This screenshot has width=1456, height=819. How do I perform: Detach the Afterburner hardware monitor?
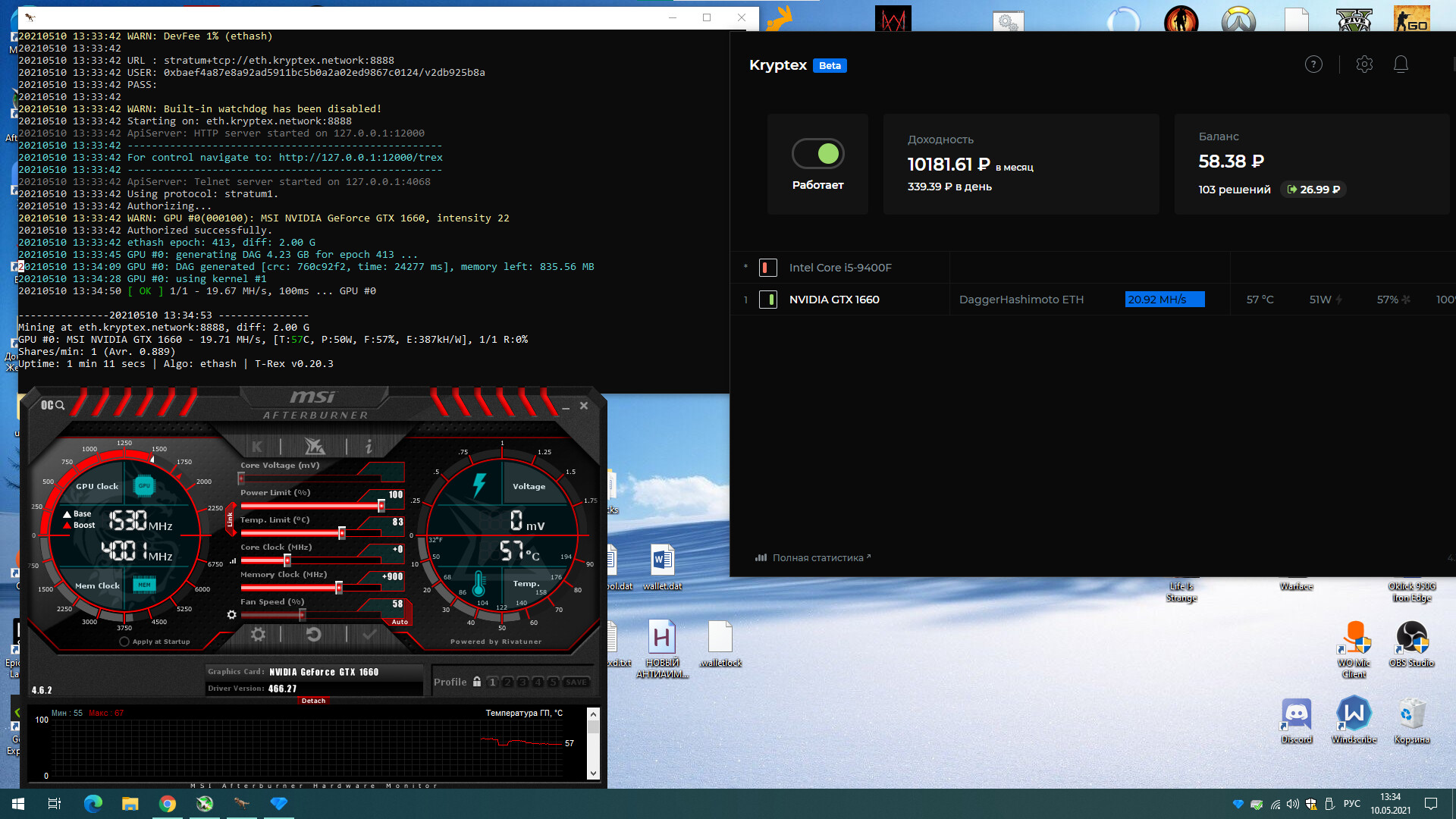click(x=313, y=701)
